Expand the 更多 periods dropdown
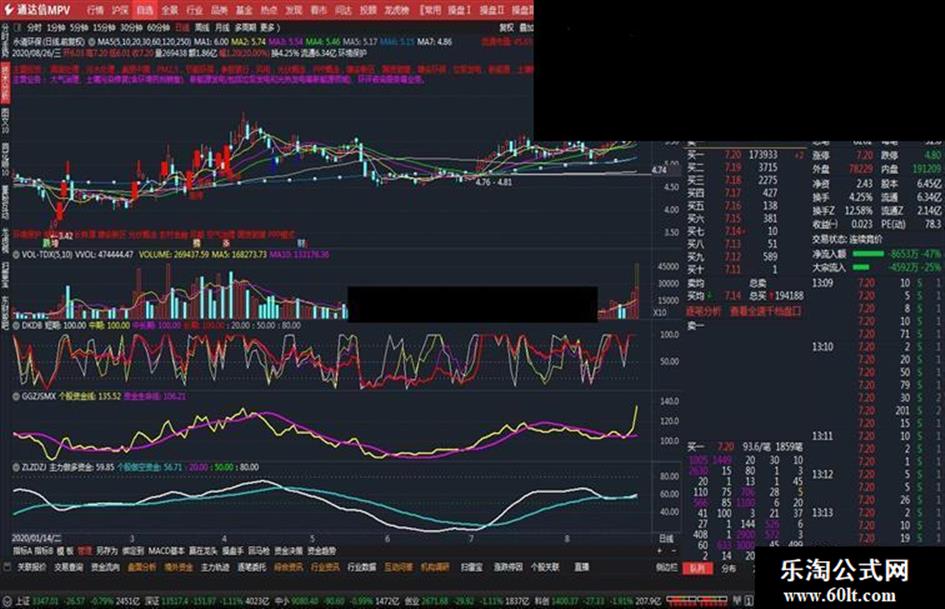 (270, 28)
